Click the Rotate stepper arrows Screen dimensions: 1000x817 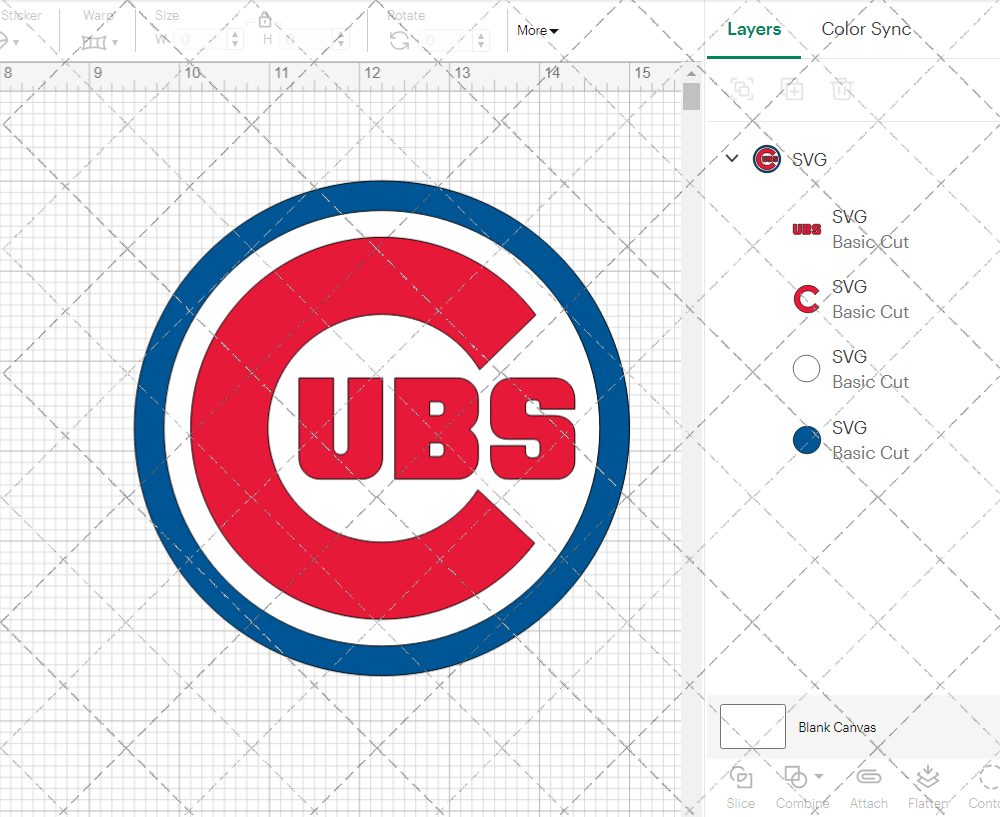click(x=481, y=40)
